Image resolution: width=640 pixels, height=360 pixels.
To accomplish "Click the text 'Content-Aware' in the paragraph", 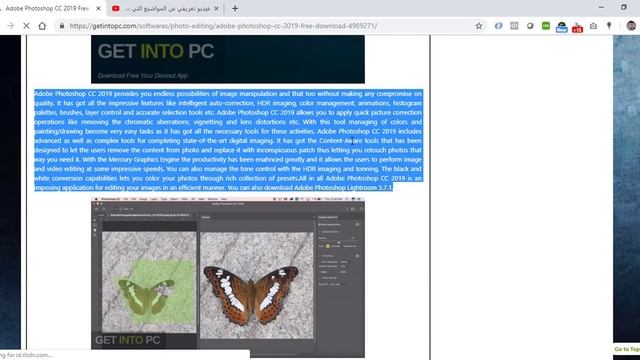I will click(340, 141).
